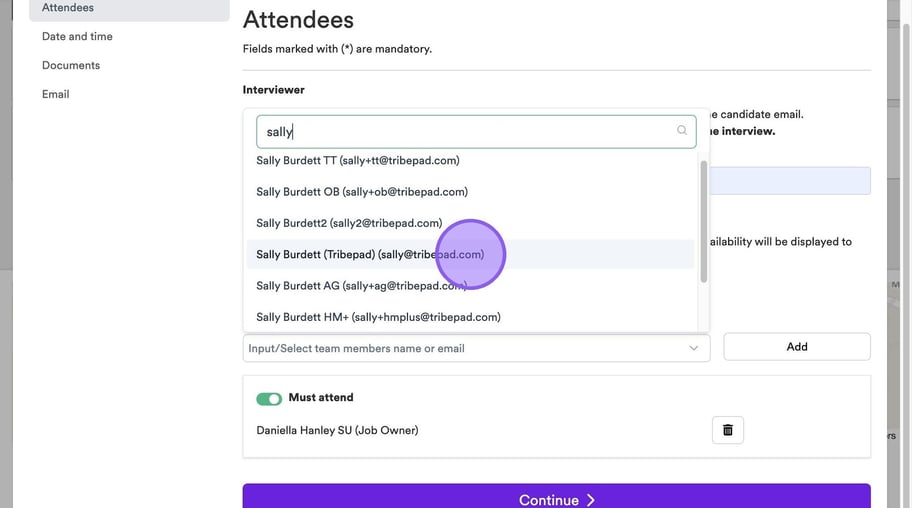This screenshot has width=912, height=508.
Task: Choose Sally Burdett AG from results
Action: 362,286
